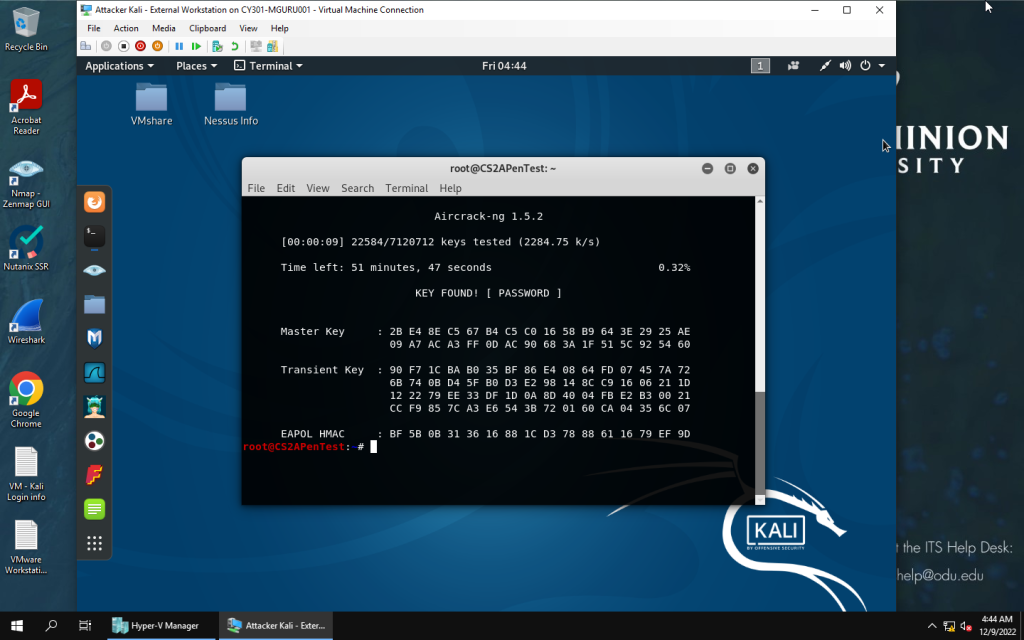
Task: Click the Kali network pen icon in top bar
Action: click(825, 66)
